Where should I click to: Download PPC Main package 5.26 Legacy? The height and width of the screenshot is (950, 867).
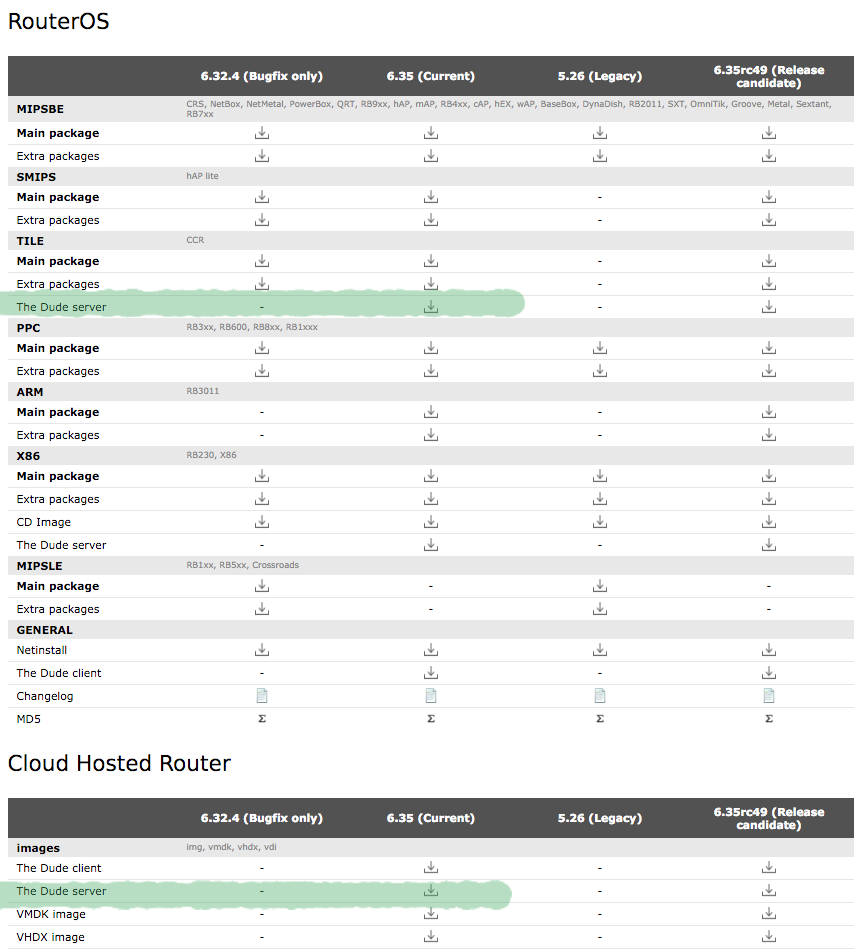pos(600,348)
